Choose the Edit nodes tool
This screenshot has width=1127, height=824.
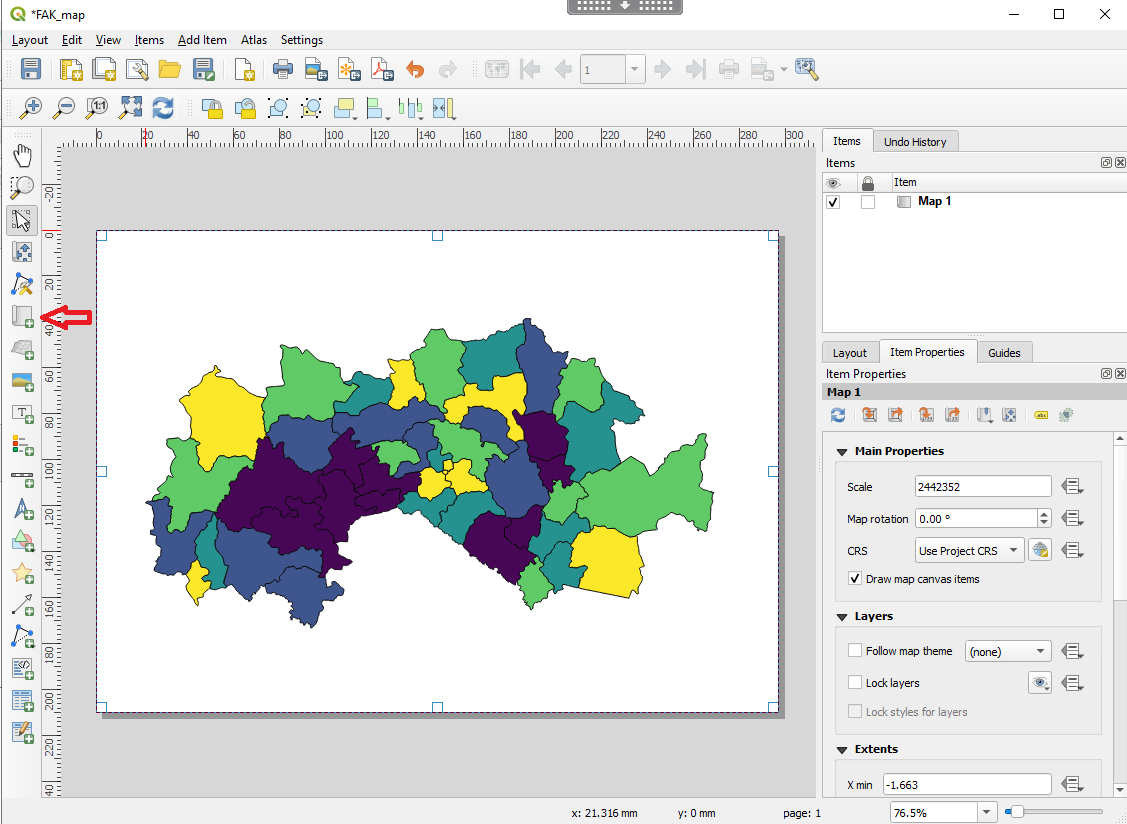point(22,285)
